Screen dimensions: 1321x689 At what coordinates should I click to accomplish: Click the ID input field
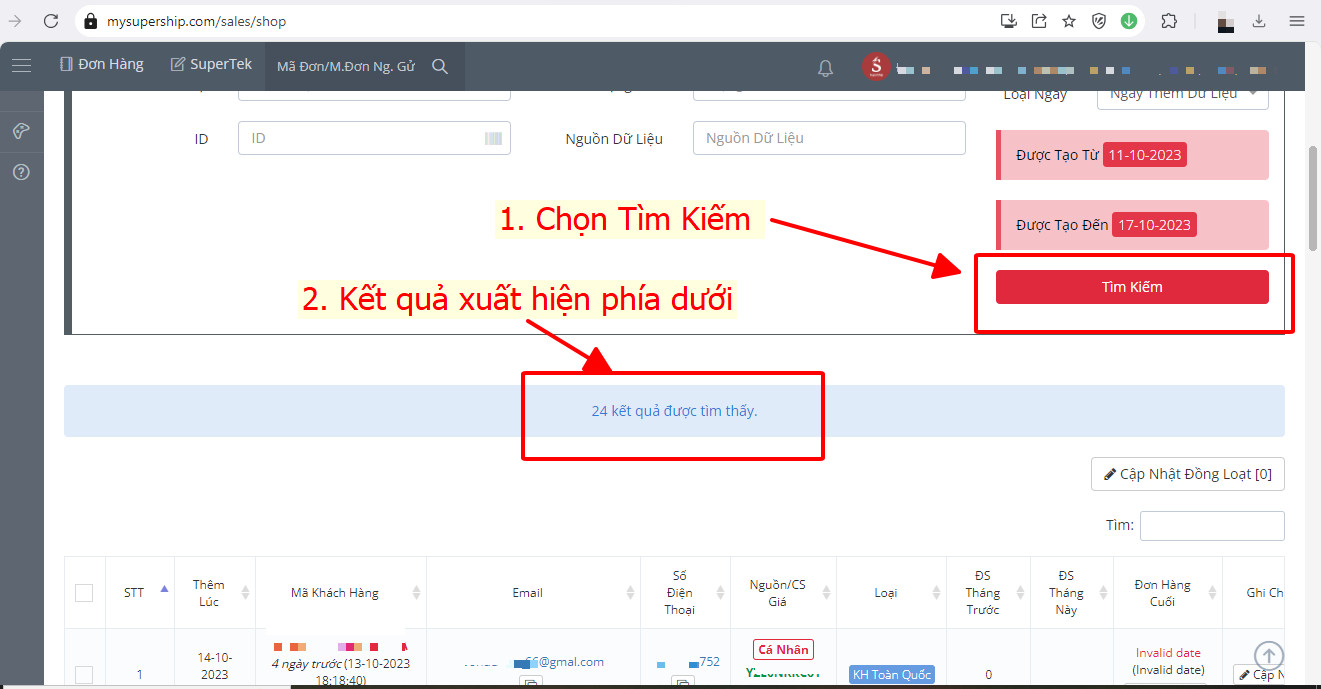click(374, 138)
